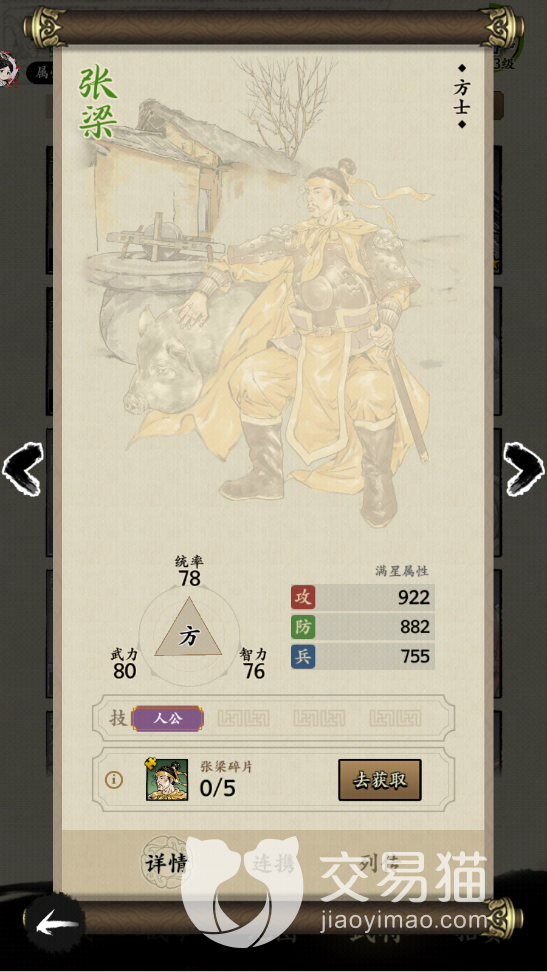Viewport: 547px width, 972px height.
Task: Tap the 张梁 fragment portrait thumbnail
Action: 167,780
